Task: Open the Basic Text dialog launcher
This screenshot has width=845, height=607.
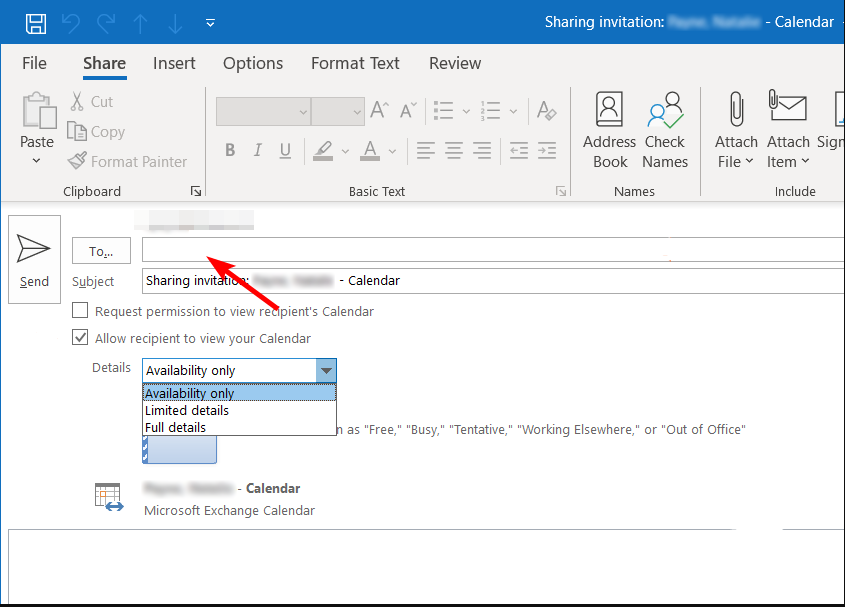Action: pyautogui.click(x=561, y=191)
